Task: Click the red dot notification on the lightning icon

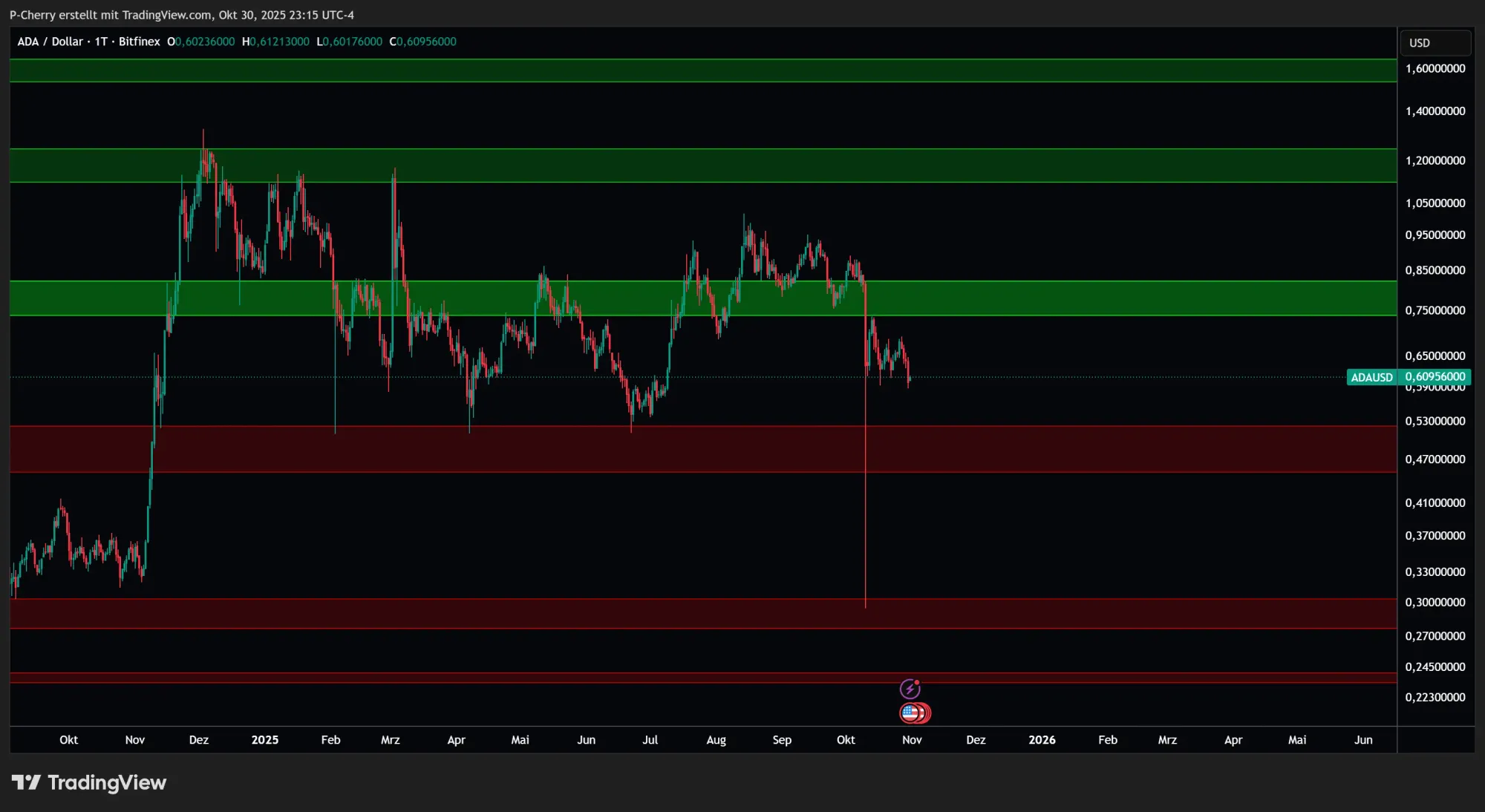Action: [917, 682]
